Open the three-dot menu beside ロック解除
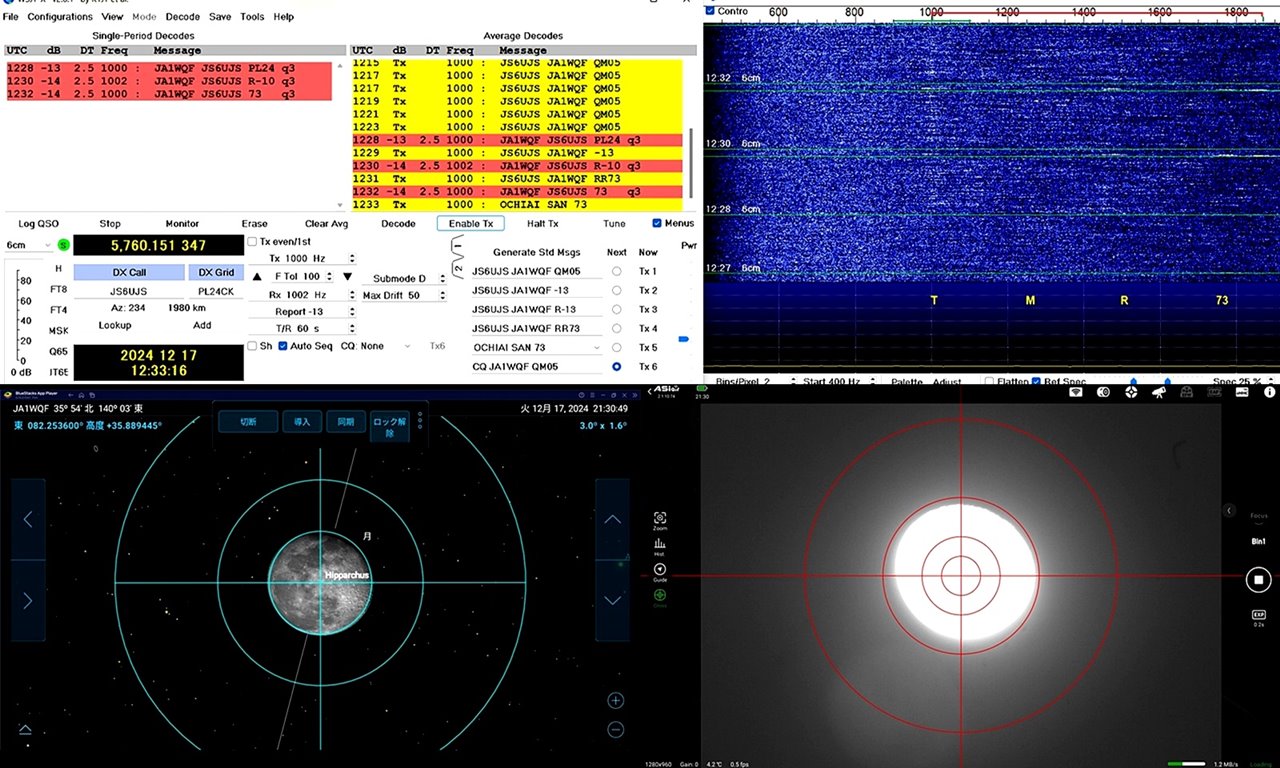 (420, 420)
